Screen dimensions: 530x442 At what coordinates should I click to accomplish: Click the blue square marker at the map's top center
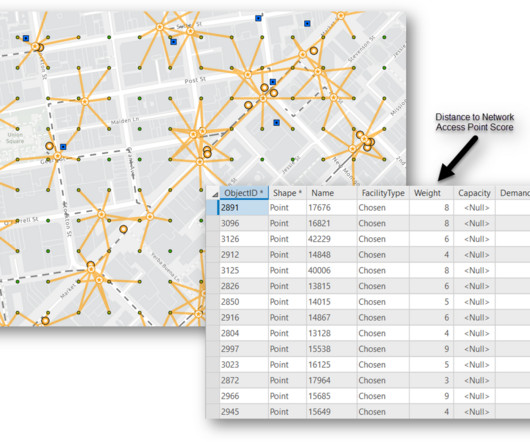point(258,18)
